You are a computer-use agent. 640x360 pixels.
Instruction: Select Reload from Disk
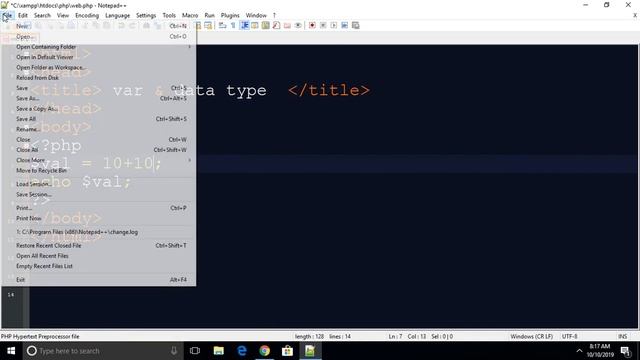pos(99,78)
